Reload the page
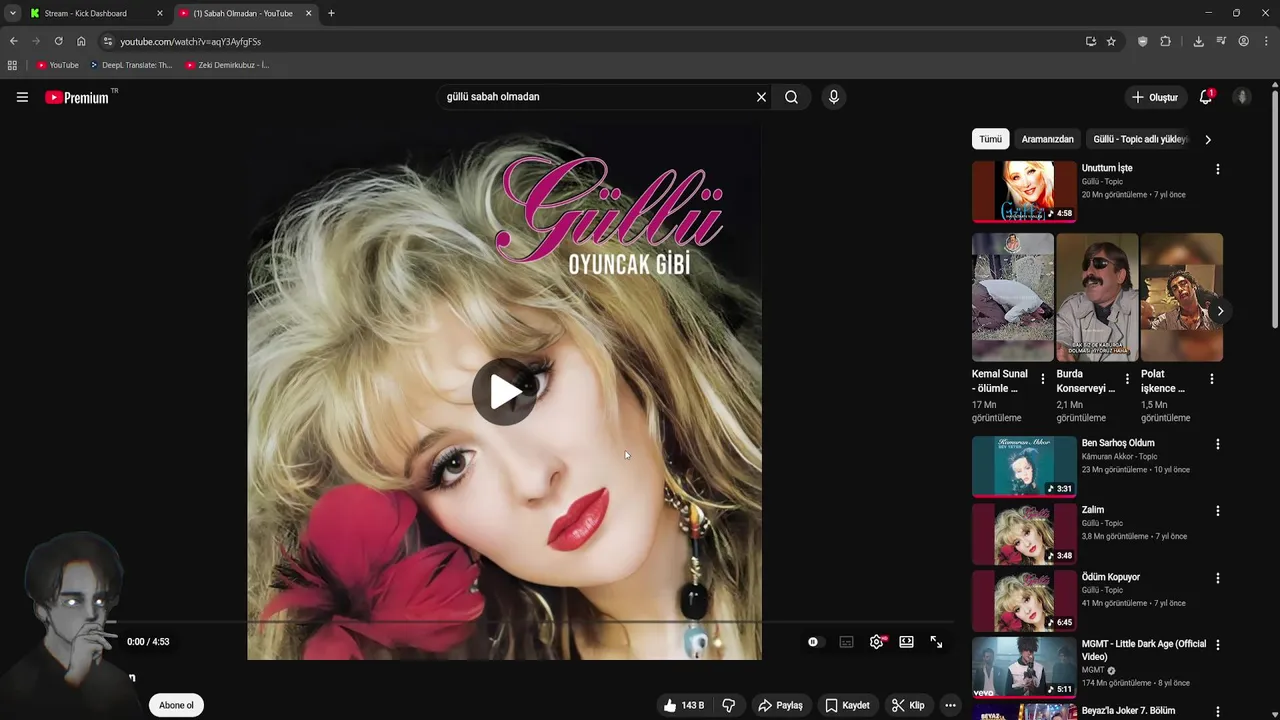 pyautogui.click(x=58, y=41)
